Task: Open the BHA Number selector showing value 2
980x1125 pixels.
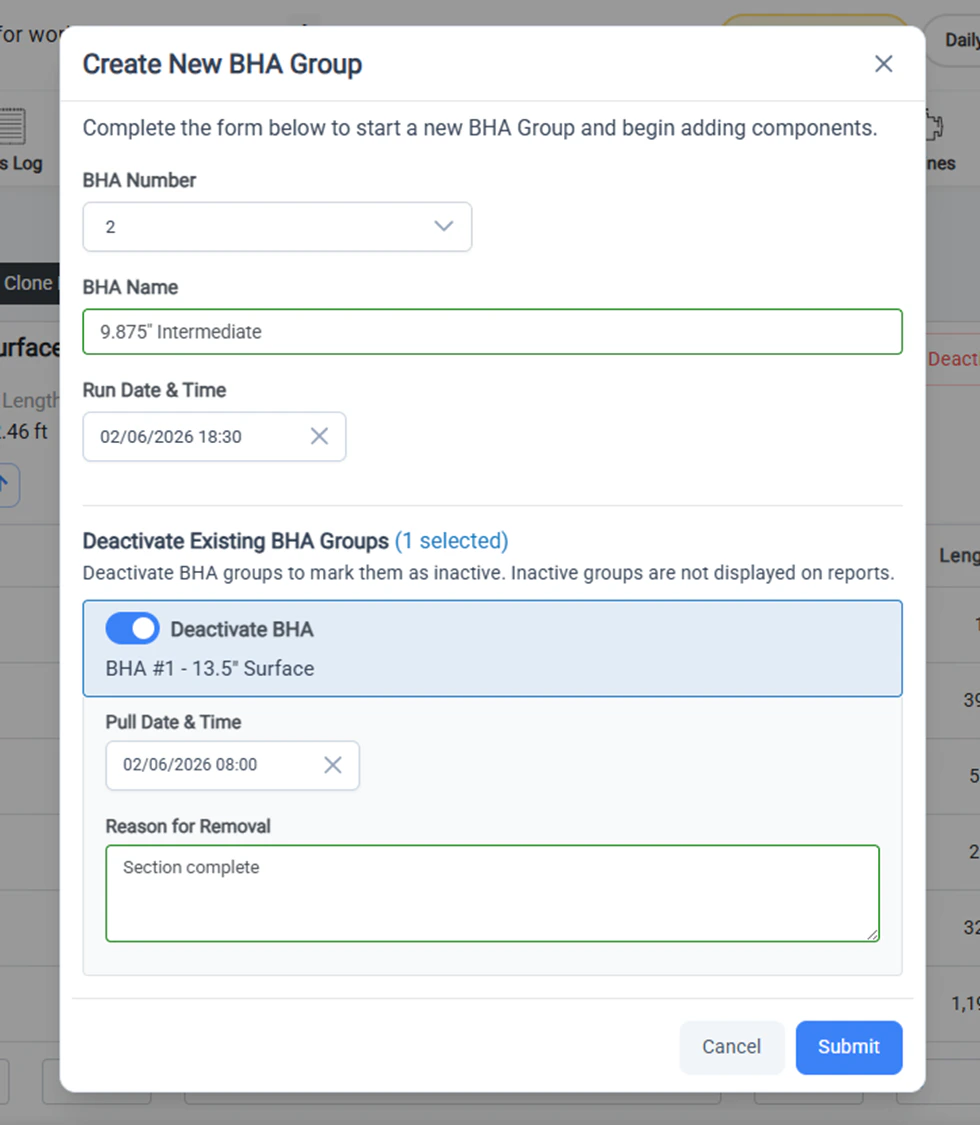Action: point(277,226)
